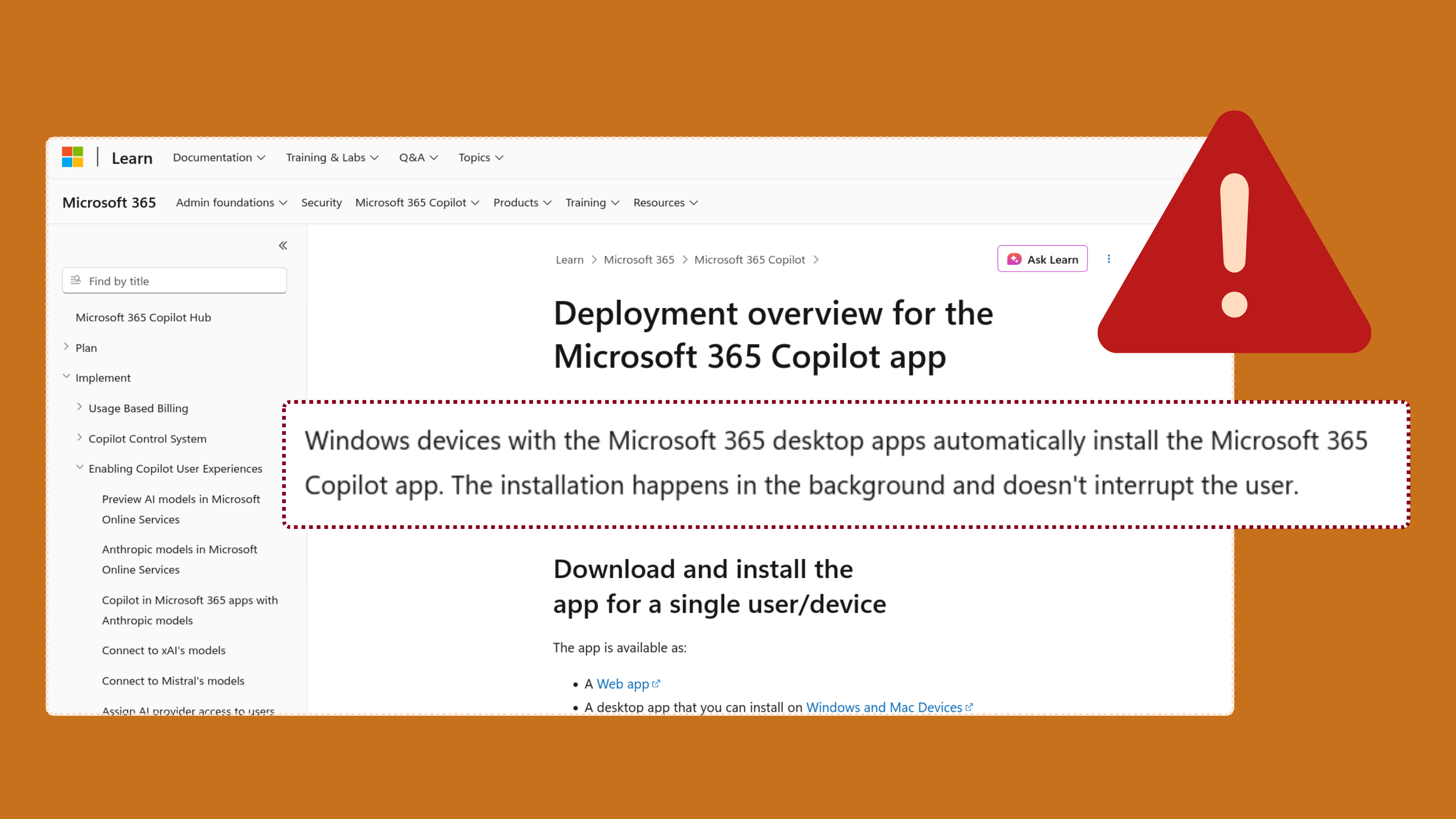Click 'The app is available as:' text
Image resolution: width=1456 pixels, height=819 pixels.
pos(620,648)
